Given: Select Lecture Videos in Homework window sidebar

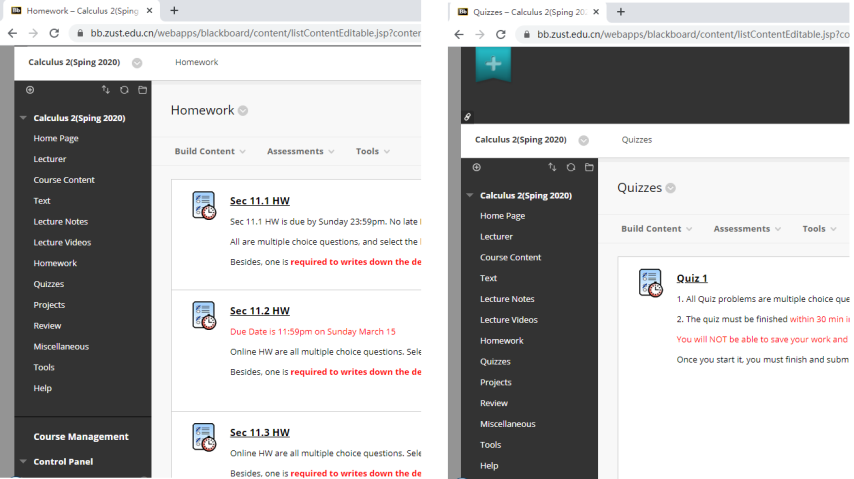Looking at the screenshot, I should 62,242.
